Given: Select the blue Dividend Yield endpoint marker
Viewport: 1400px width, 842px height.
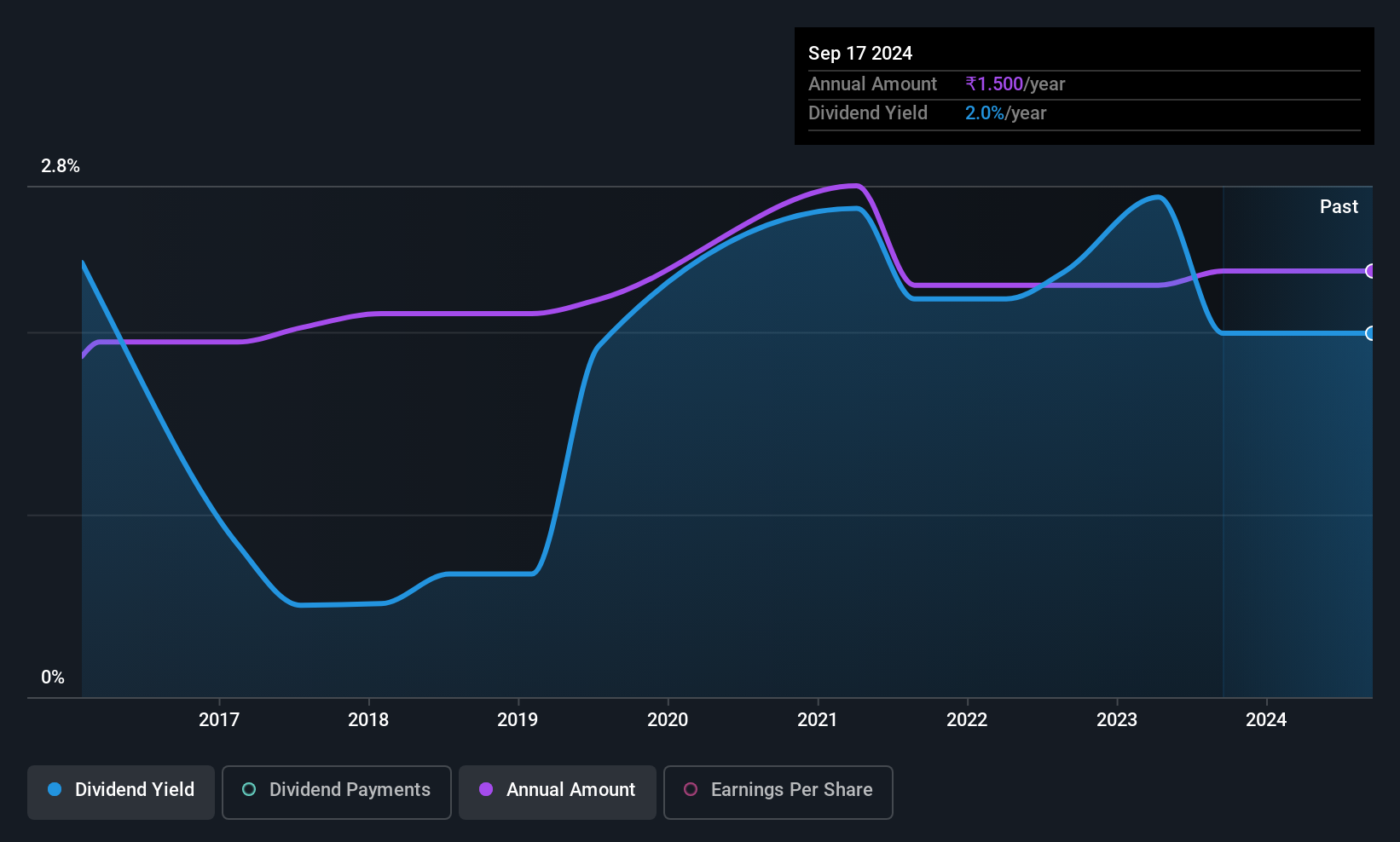Looking at the screenshot, I should coord(1371,333).
